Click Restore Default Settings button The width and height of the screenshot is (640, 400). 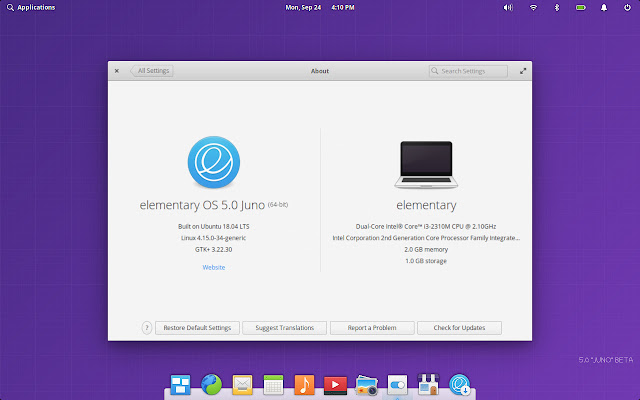[197, 328]
